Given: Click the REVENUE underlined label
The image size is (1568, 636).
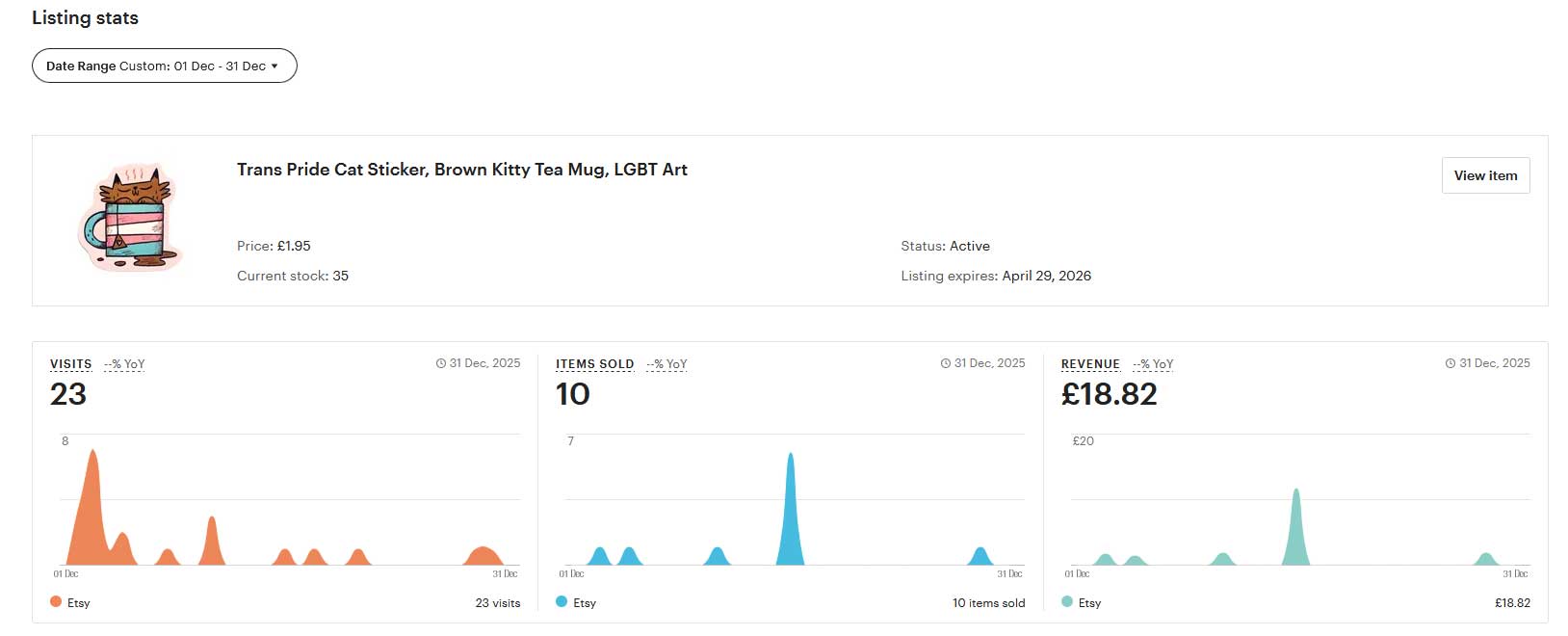Looking at the screenshot, I should click(x=1090, y=364).
